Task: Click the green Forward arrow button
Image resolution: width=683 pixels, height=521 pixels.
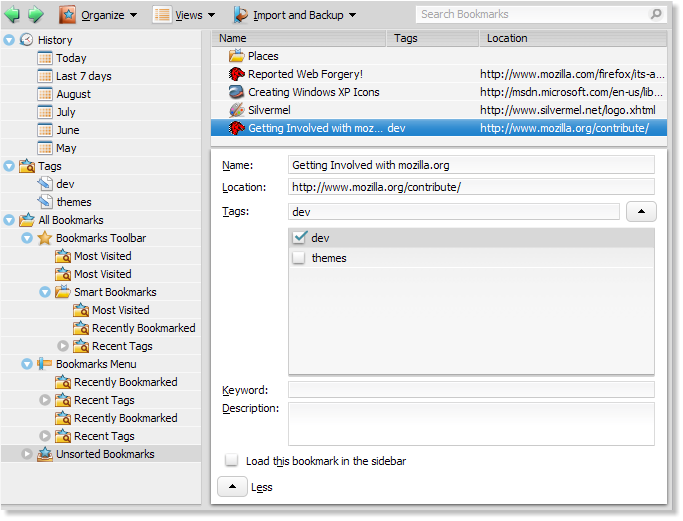Action: [x=35, y=14]
